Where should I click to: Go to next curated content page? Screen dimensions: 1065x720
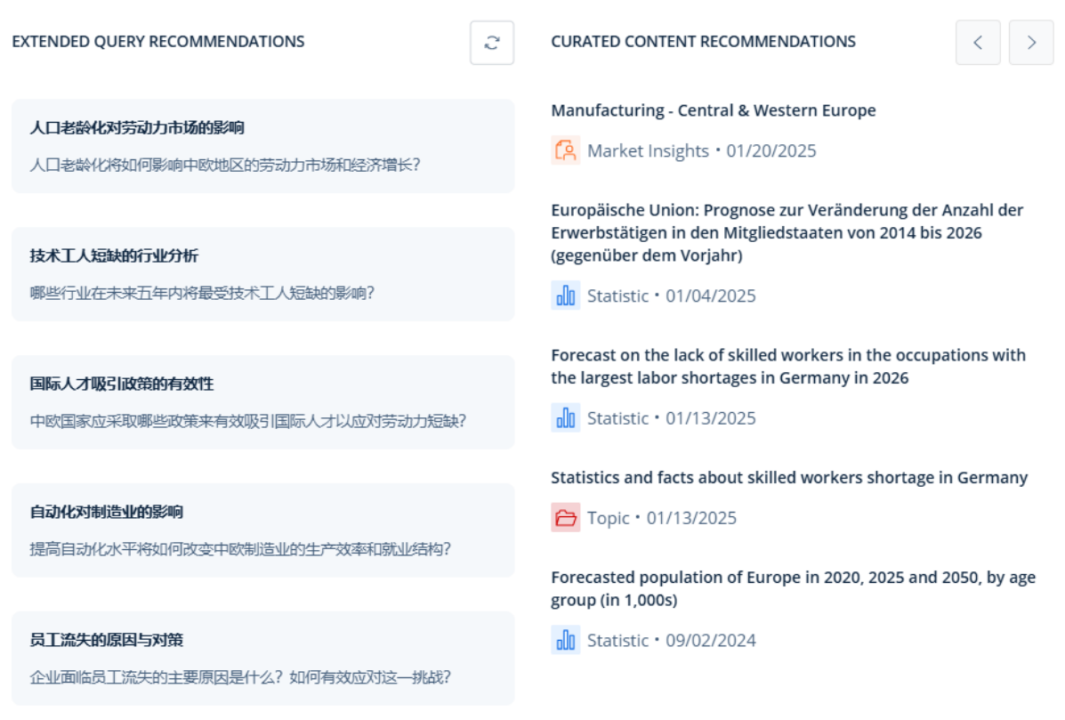pos(1031,43)
